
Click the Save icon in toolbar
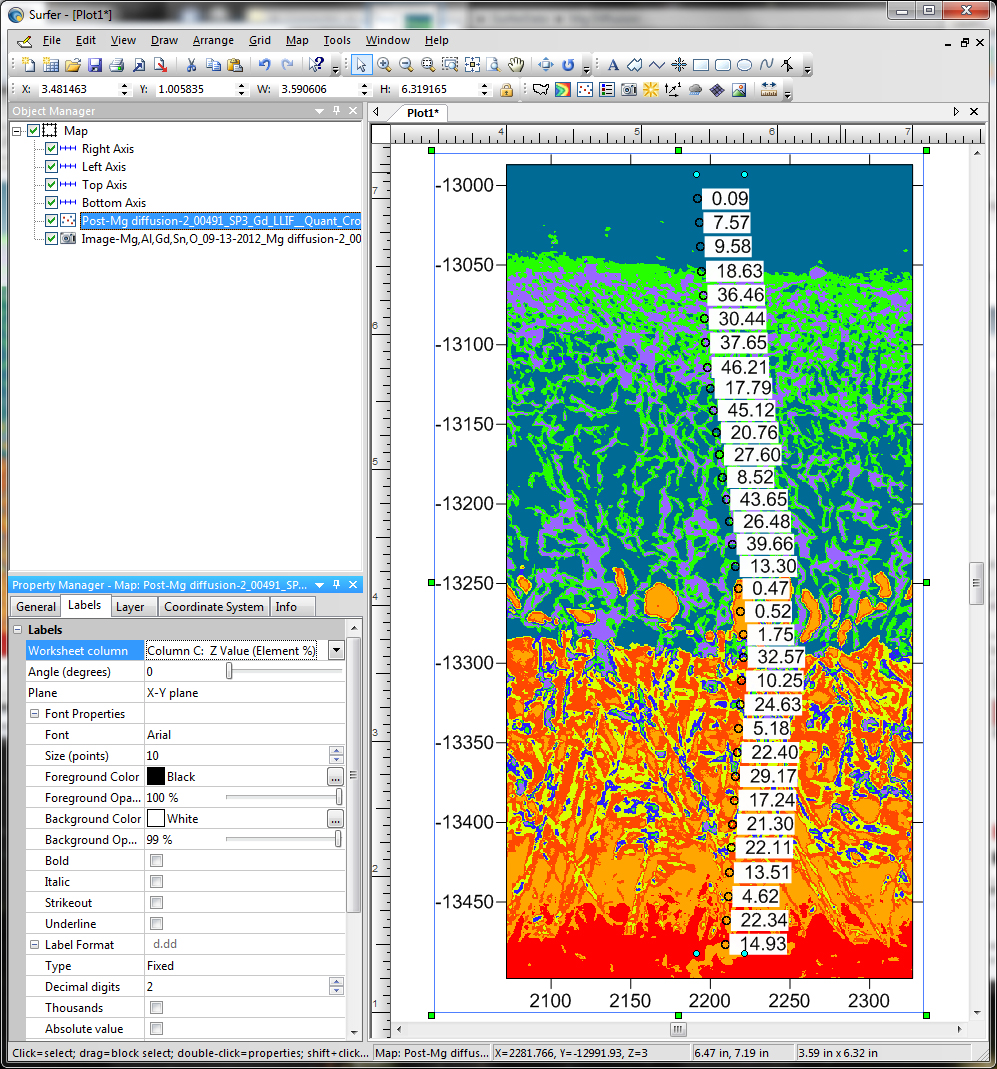[x=95, y=65]
